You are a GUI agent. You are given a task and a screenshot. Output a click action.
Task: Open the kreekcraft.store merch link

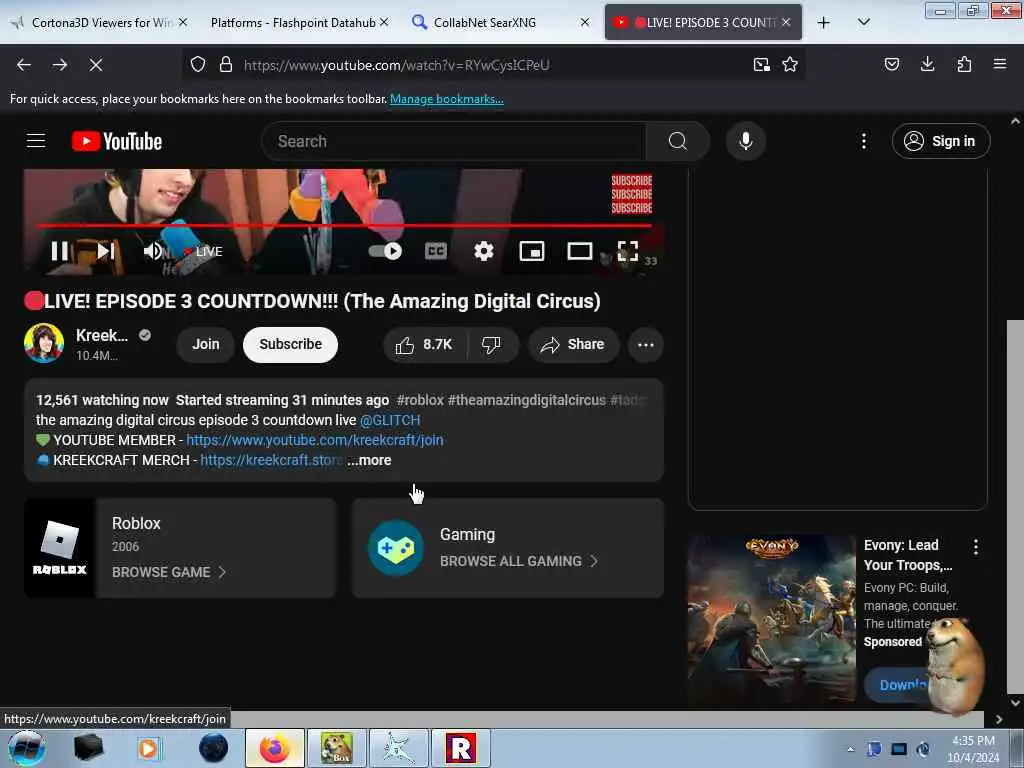(272, 460)
